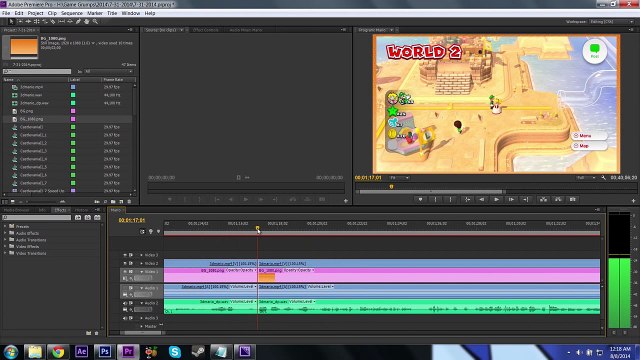
Task: Click Play in the Program monitor
Action: [x=496, y=200]
